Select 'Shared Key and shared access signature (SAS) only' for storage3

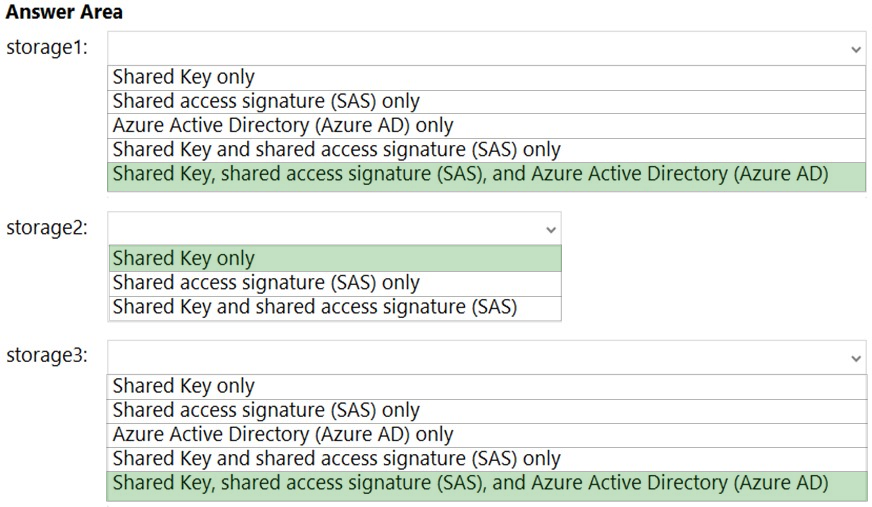click(487, 459)
